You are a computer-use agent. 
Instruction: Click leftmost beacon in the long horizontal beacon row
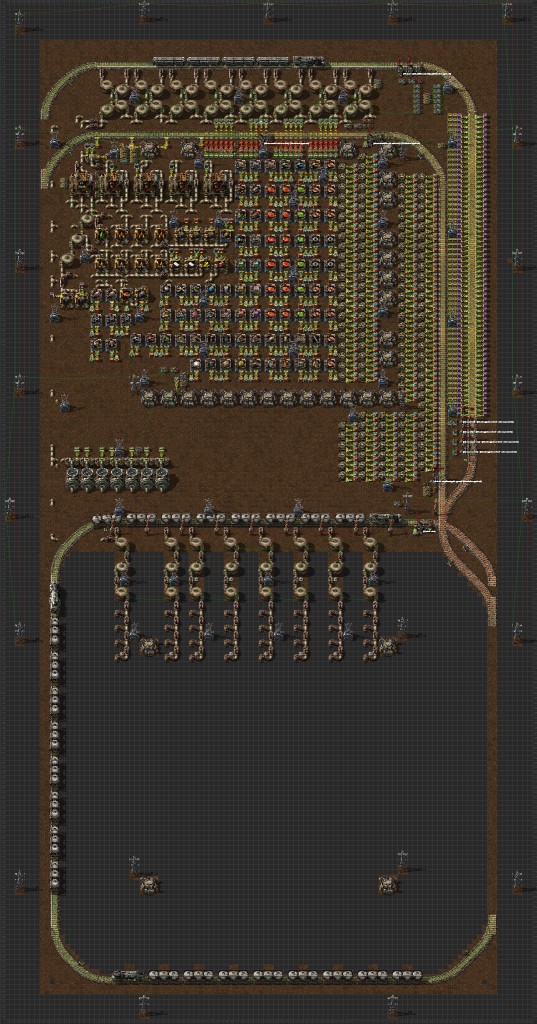(149, 397)
